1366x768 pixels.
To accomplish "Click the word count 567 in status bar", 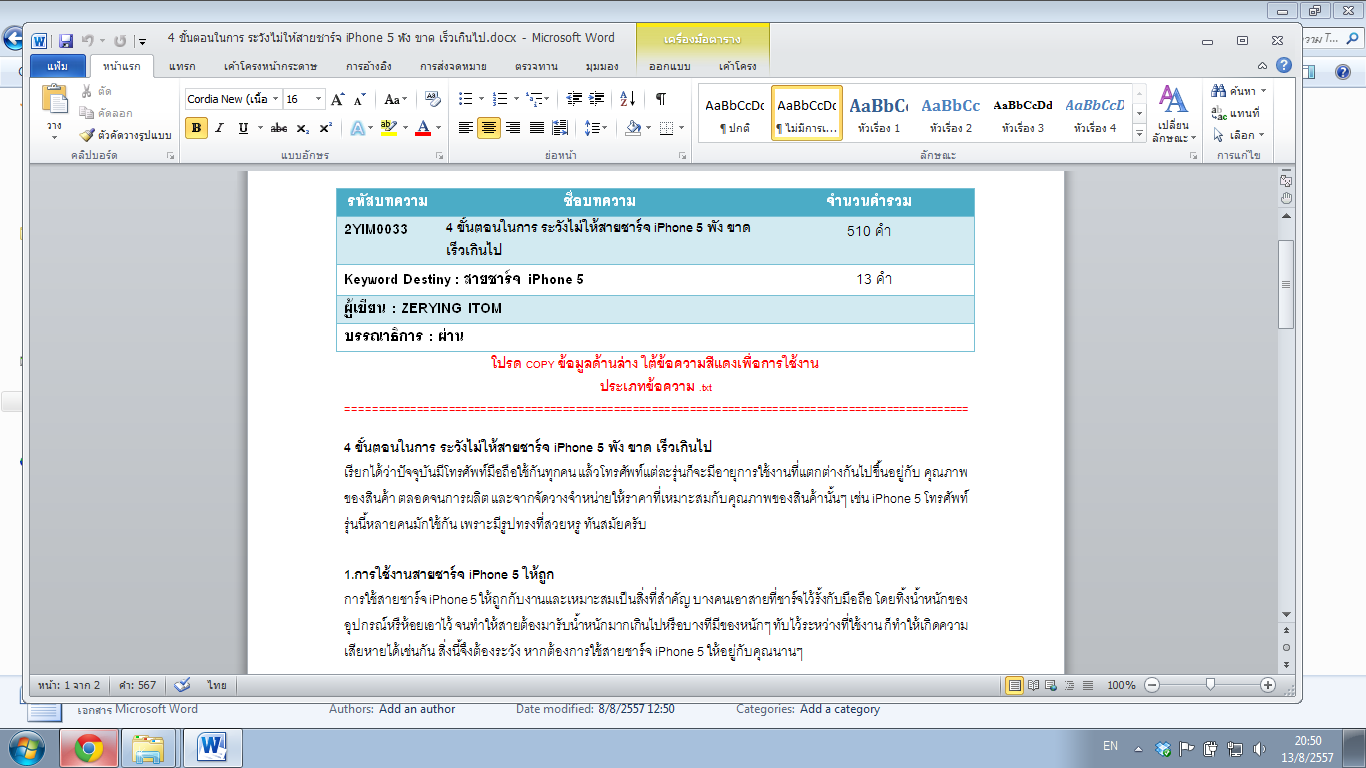I will (x=138, y=686).
